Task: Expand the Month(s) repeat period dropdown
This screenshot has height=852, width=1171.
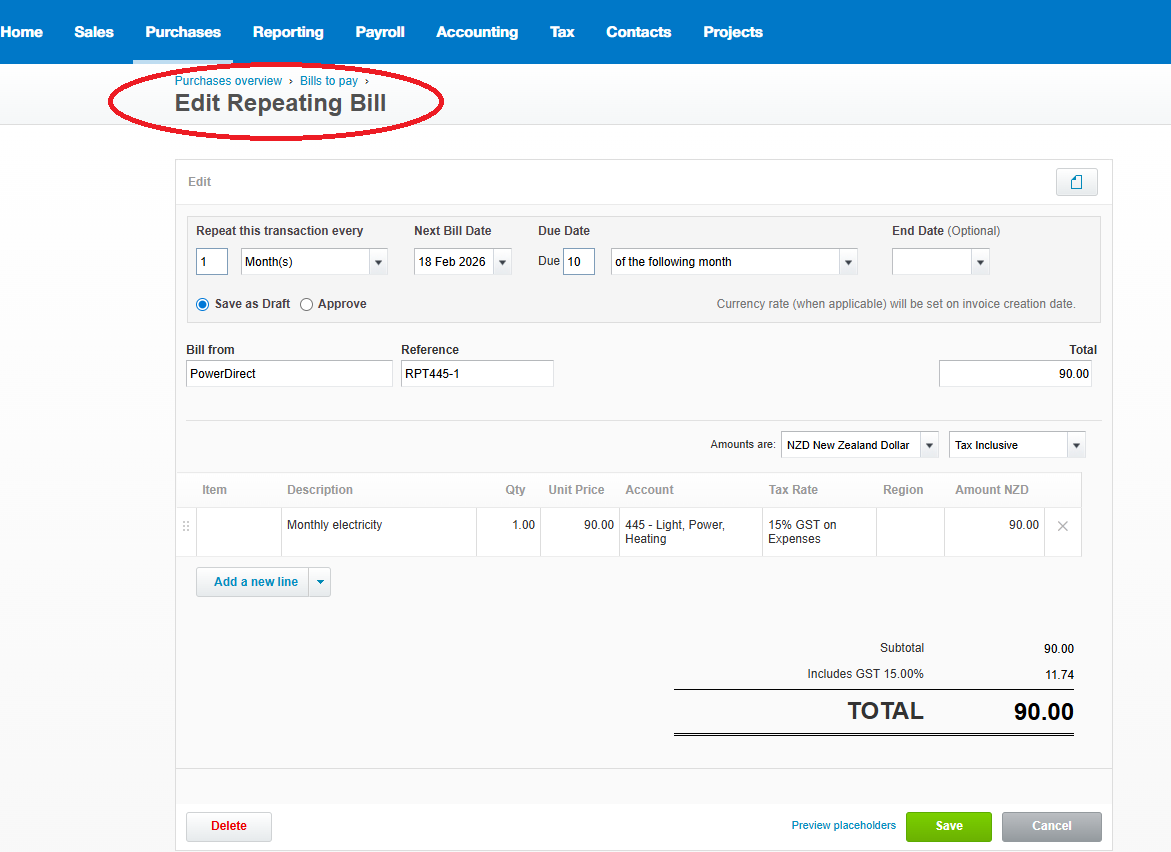Action: click(x=379, y=262)
